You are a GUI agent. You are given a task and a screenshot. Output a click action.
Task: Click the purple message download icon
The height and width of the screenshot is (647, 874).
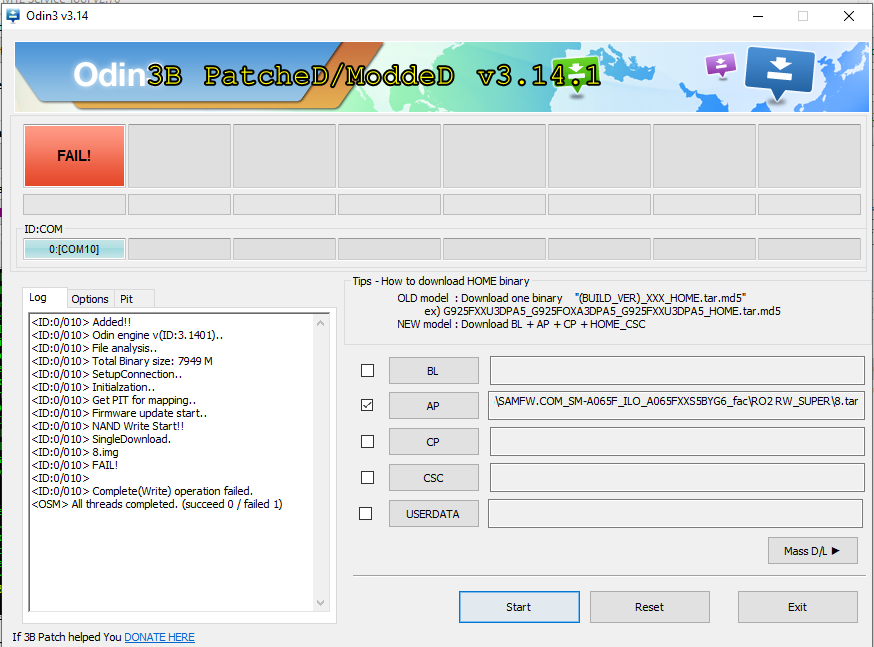point(720,67)
